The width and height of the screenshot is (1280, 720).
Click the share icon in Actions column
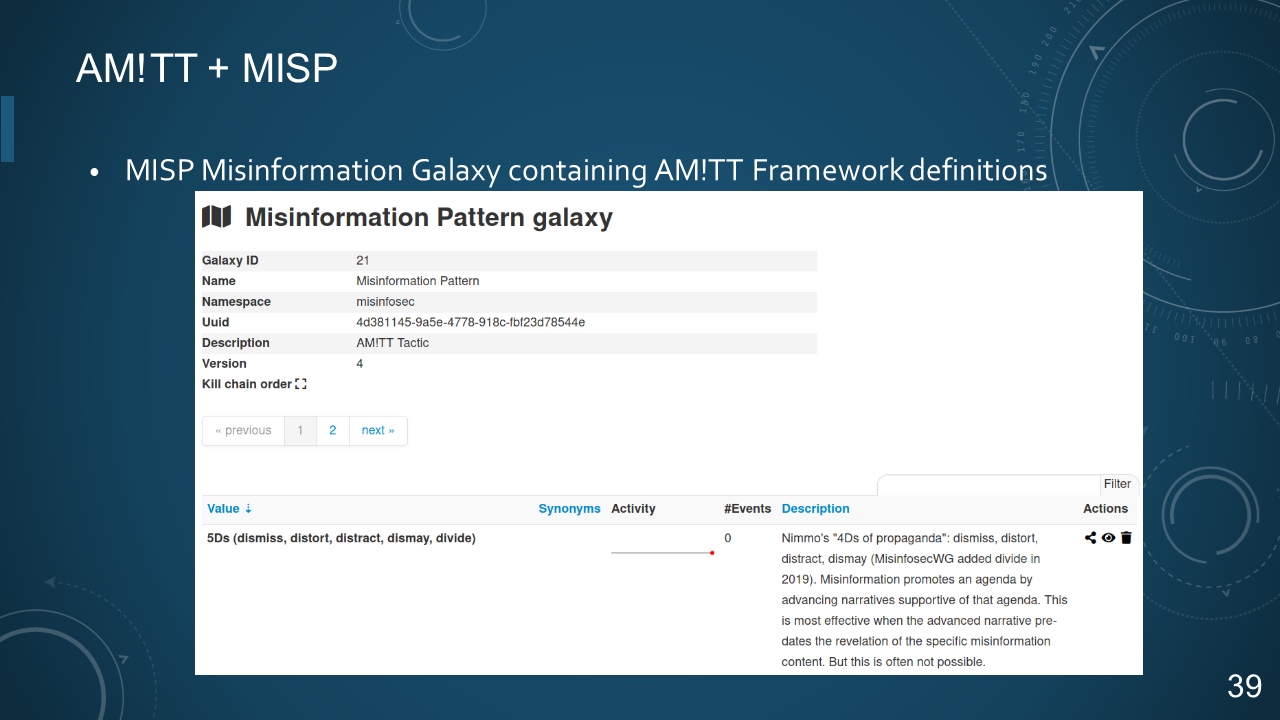pyautogui.click(x=1091, y=538)
